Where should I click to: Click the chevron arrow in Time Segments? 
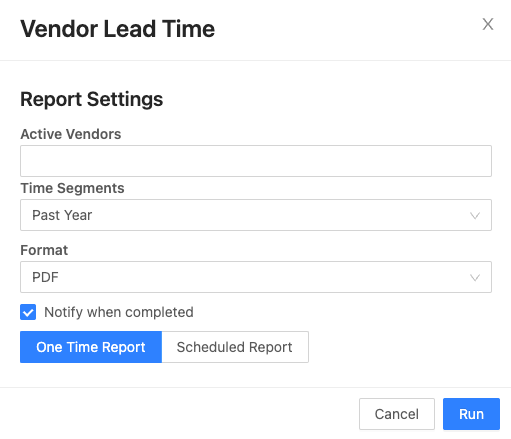pos(475,215)
